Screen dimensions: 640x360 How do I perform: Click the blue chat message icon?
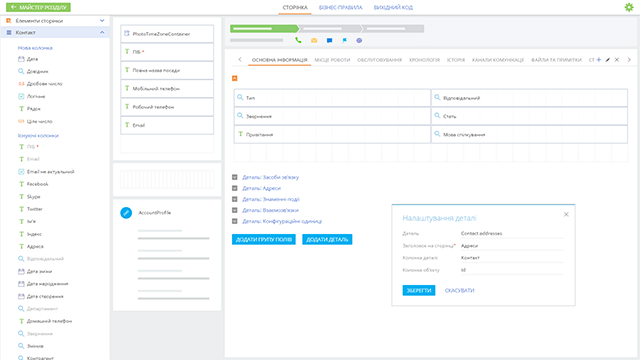[x=329, y=40]
